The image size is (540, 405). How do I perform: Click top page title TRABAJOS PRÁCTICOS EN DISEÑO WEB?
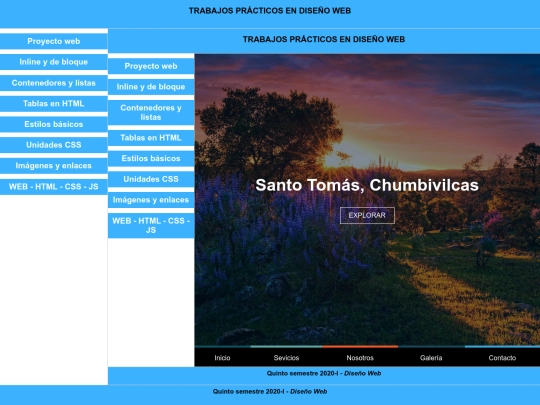coord(270,11)
